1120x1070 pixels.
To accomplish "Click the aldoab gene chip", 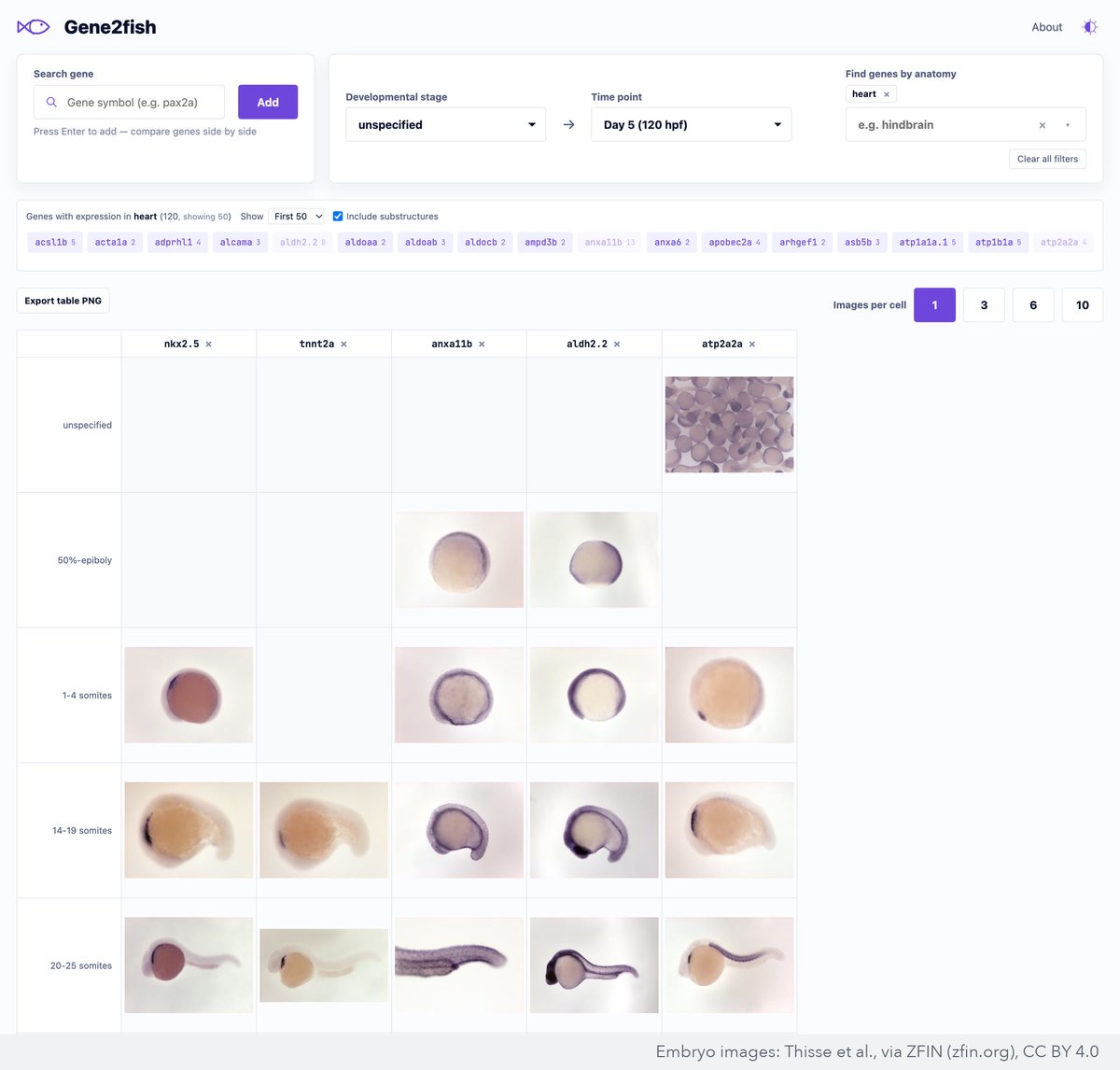I will pos(425,243).
